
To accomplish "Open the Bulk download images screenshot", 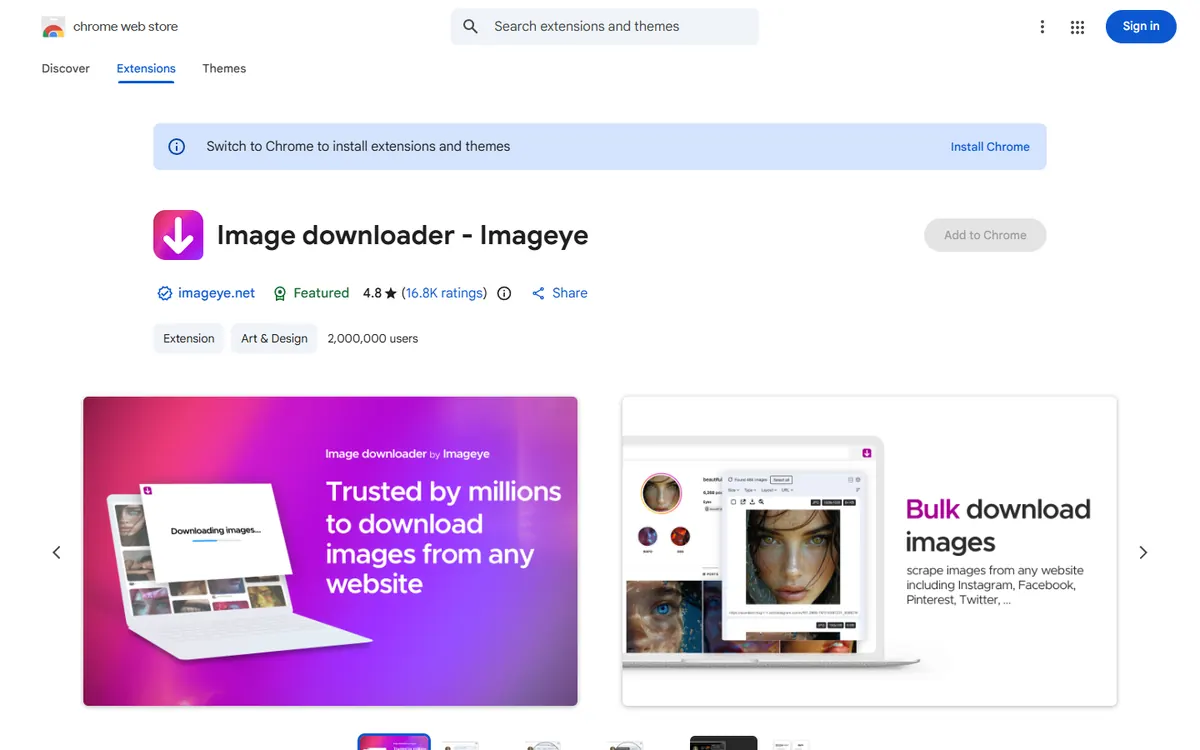I will coord(869,552).
